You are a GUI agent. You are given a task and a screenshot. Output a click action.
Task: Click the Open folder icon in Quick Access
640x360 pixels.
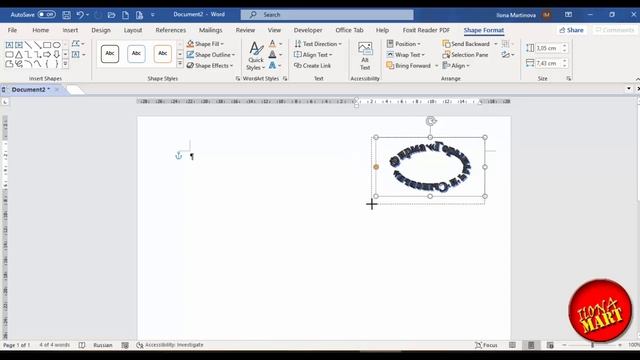(x=111, y=15)
